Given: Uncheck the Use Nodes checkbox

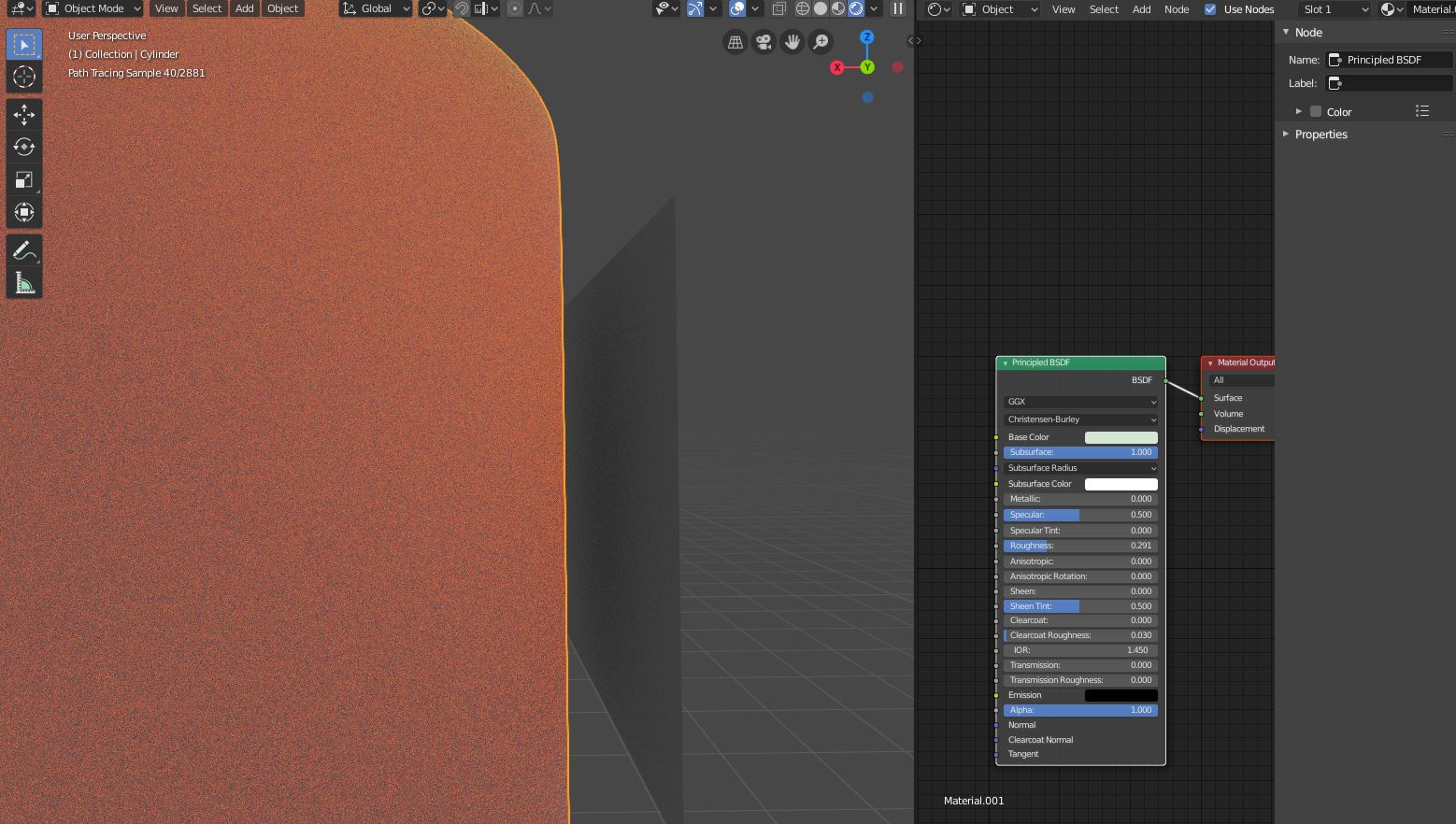Looking at the screenshot, I should [1210, 9].
